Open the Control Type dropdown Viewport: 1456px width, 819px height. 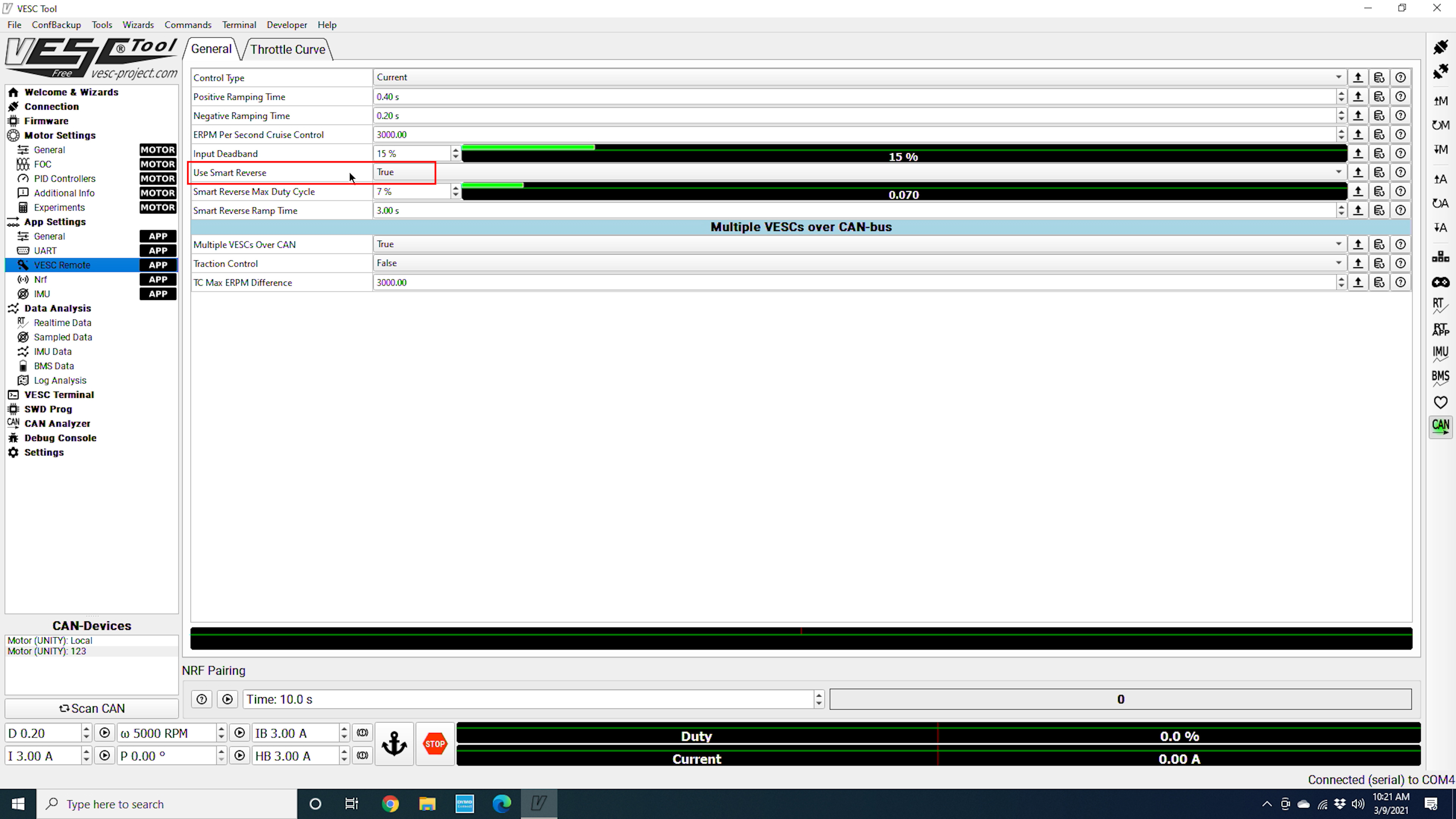[x=860, y=77]
